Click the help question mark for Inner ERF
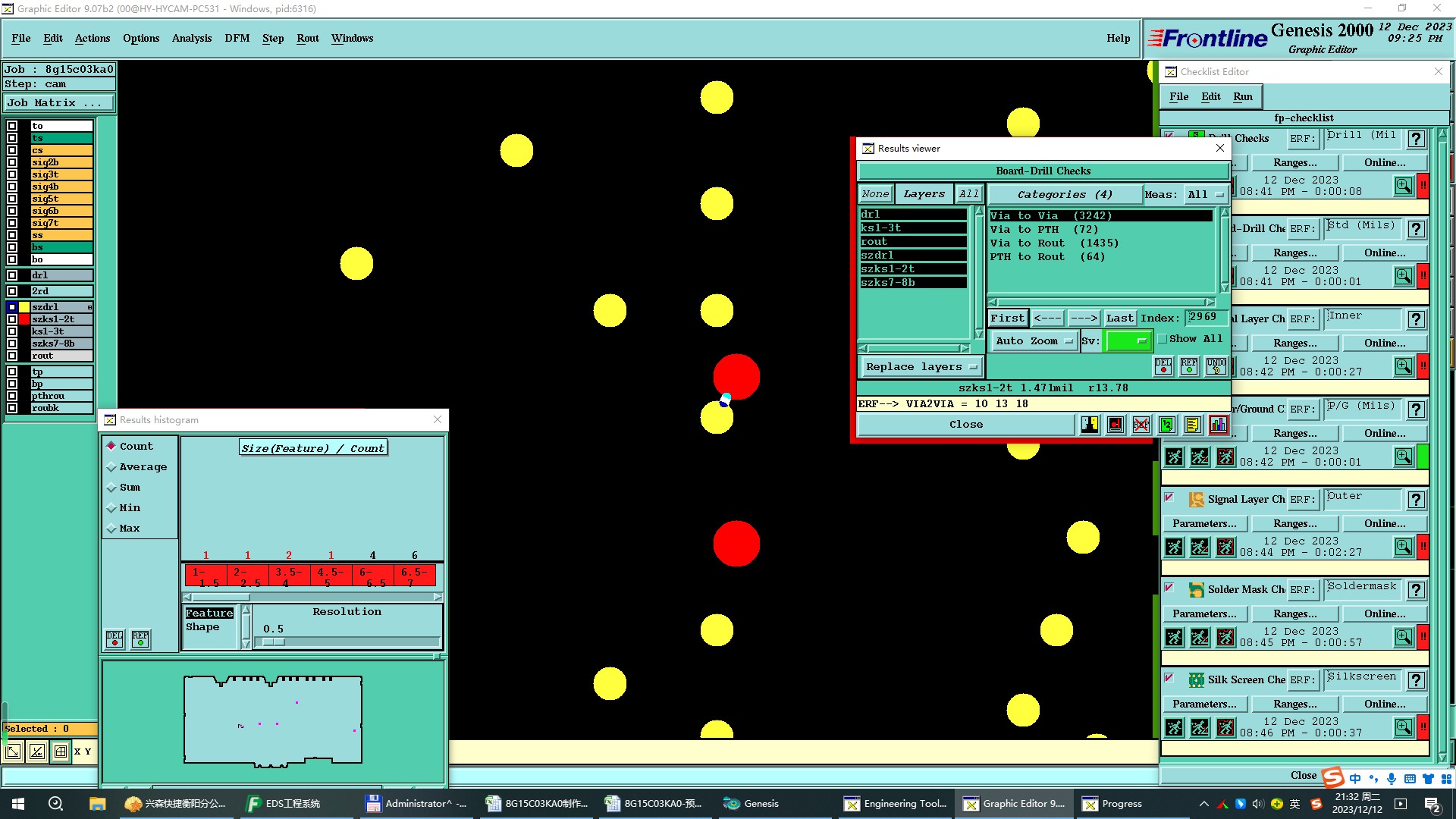1456x819 pixels. pyautogui.click(x=1416, y=319)
